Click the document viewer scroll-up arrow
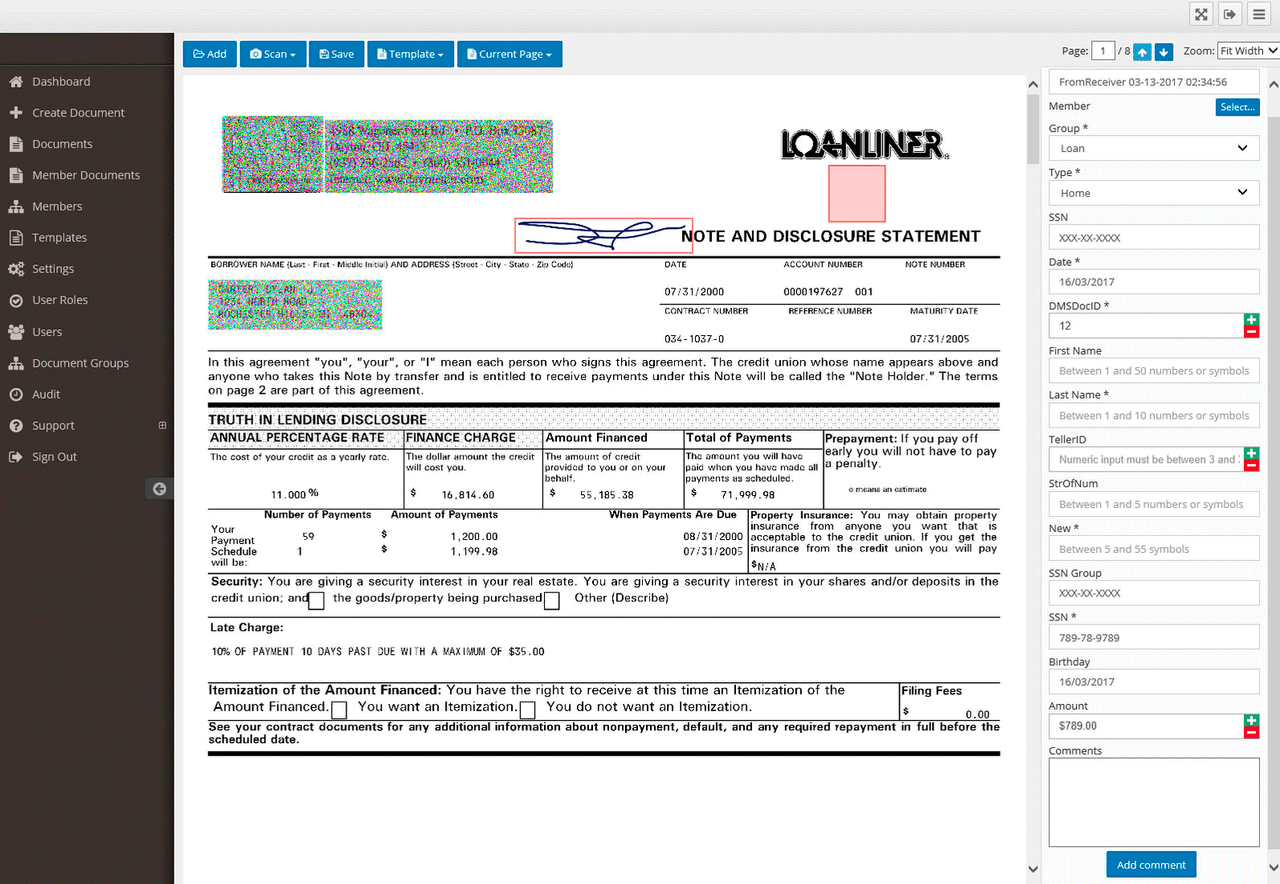 pyautogui.click(x=1034, y=85)
